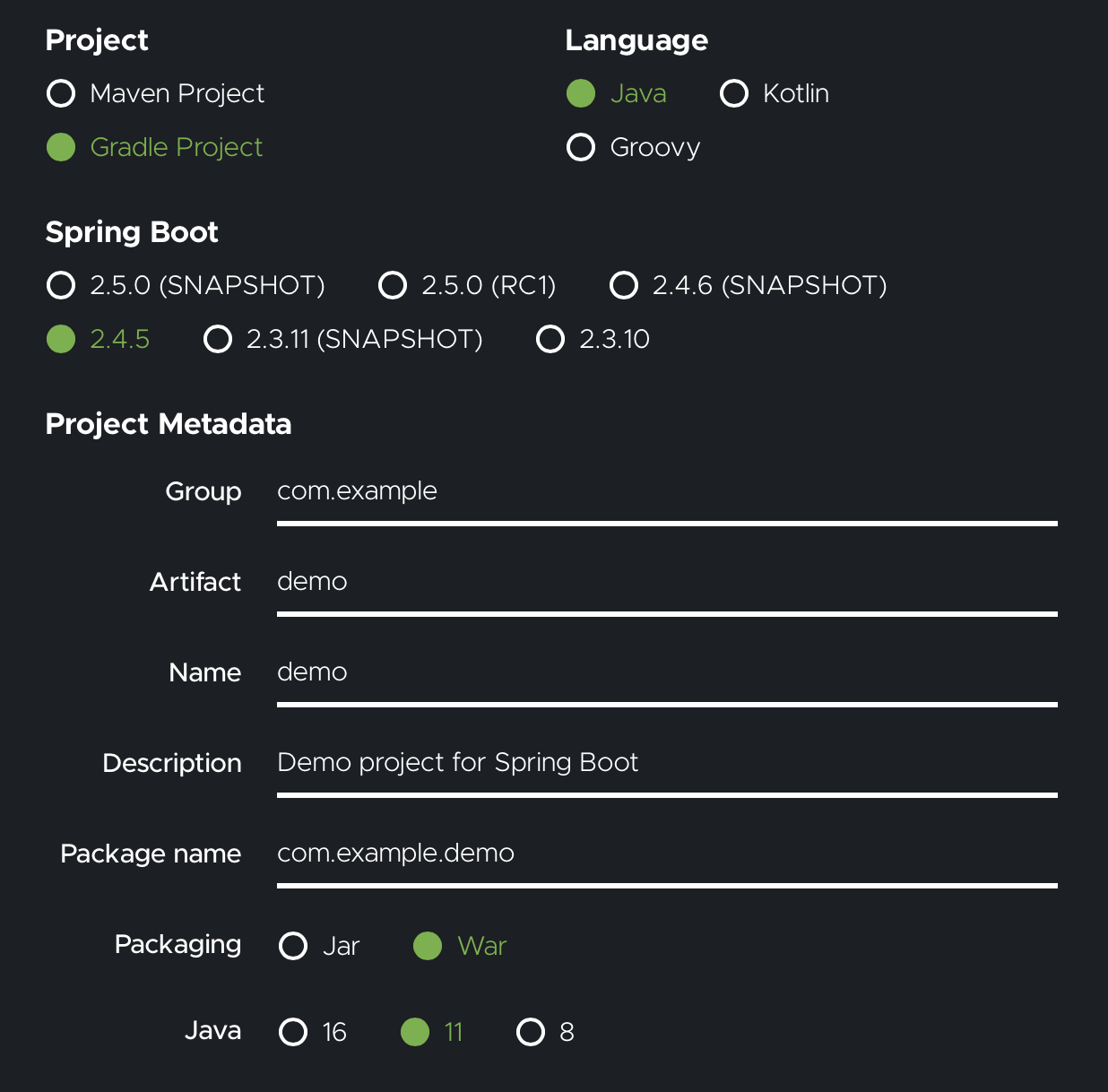Image resolution: width=1108 pixels, height=1092 pixels.
Task: Focus the Artifact text field
Action: click(x=667, y=582)
